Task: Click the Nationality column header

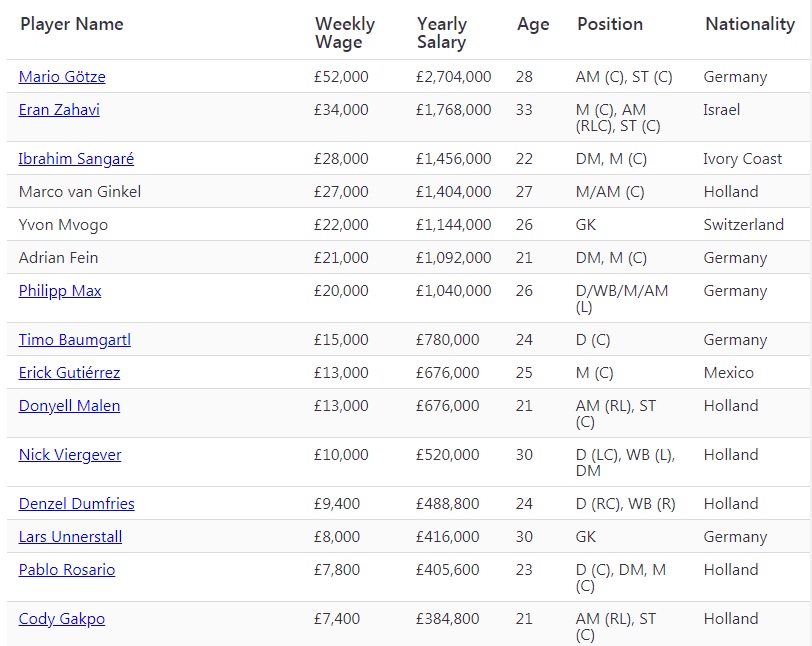Action: 750,24
